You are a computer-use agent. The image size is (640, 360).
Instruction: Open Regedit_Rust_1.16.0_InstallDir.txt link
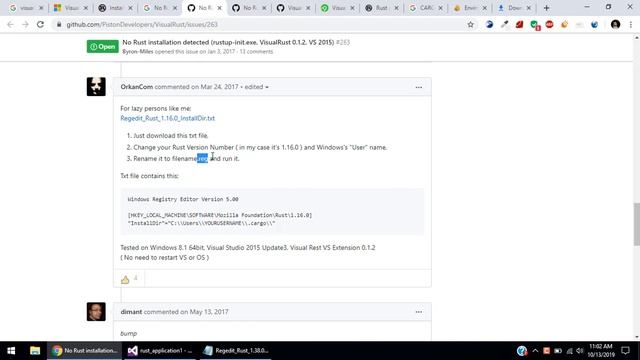pyautogui.click(x=167, y=118)
